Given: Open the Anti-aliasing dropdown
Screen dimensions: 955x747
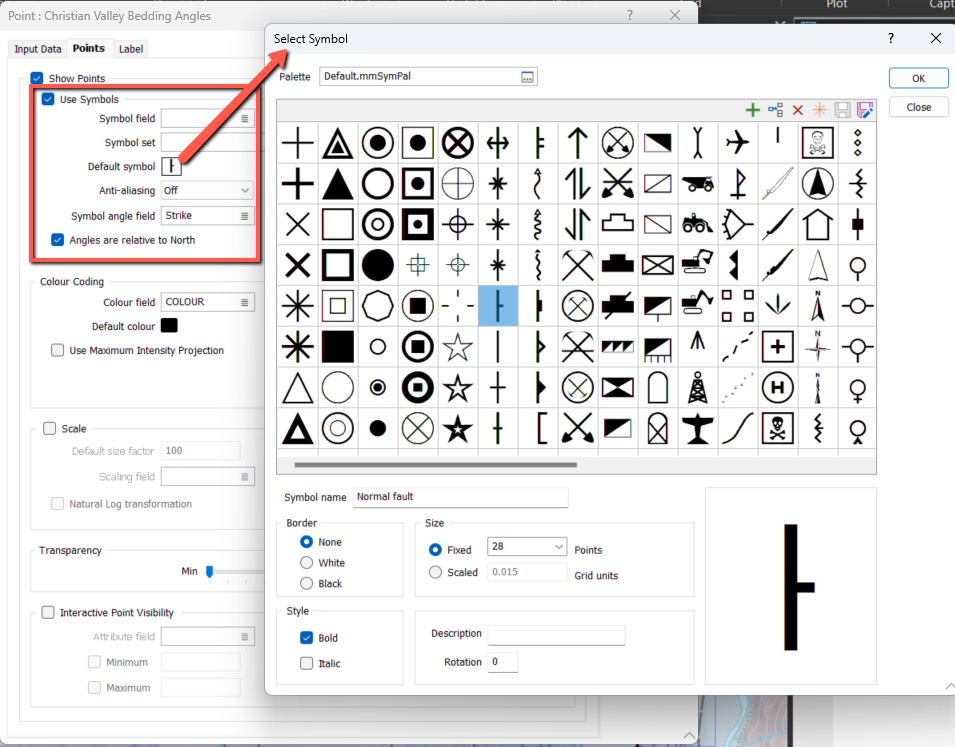Looking at the screenshot, I should click(x=208, y=190).
